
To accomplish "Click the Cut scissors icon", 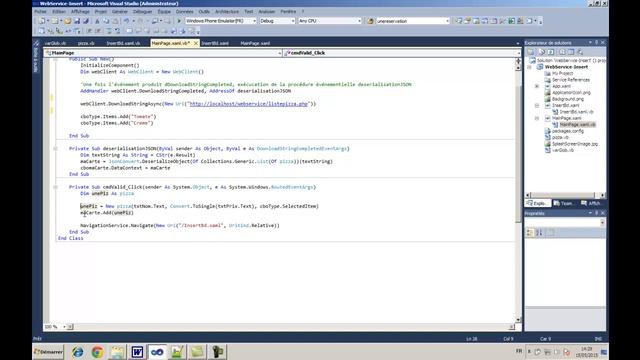I will [97, 21].
